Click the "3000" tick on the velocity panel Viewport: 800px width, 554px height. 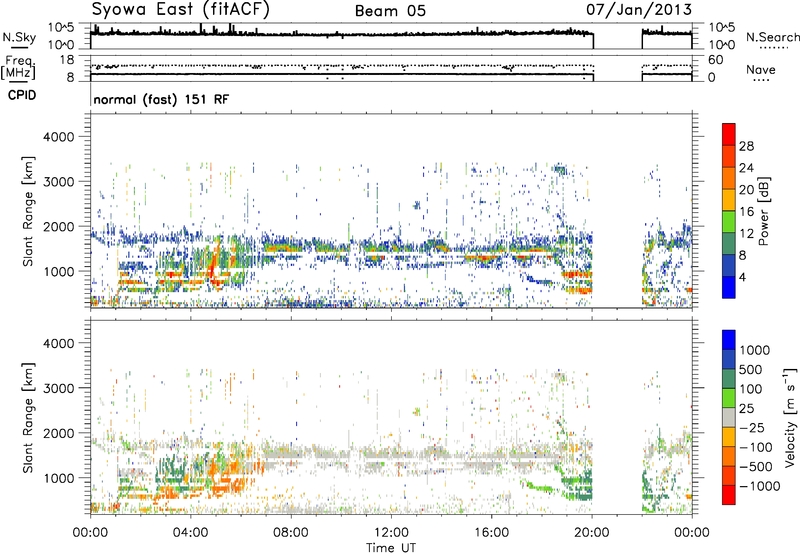58,388
